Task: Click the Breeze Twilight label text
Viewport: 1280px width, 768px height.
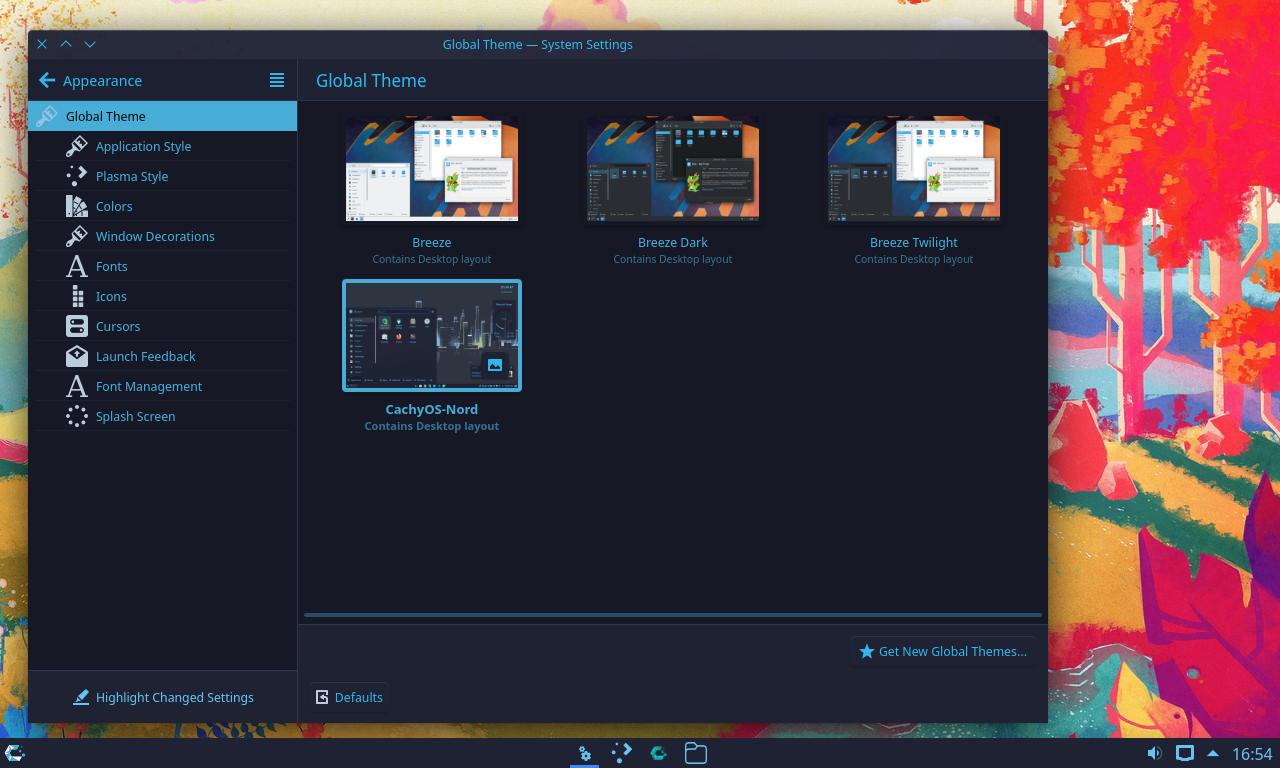Action: coord(914,242)
